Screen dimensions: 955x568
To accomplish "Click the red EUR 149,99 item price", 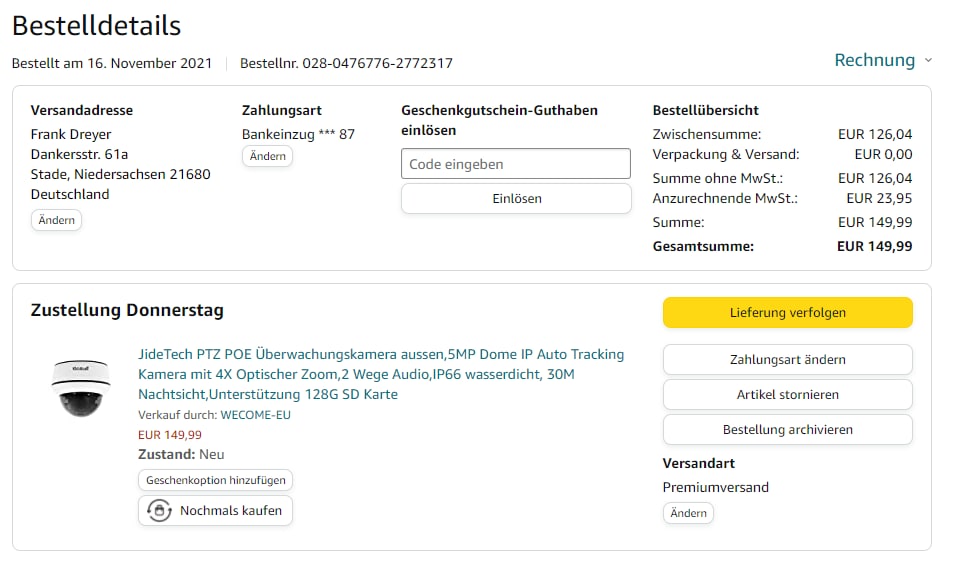I will [x=169, y=435].
